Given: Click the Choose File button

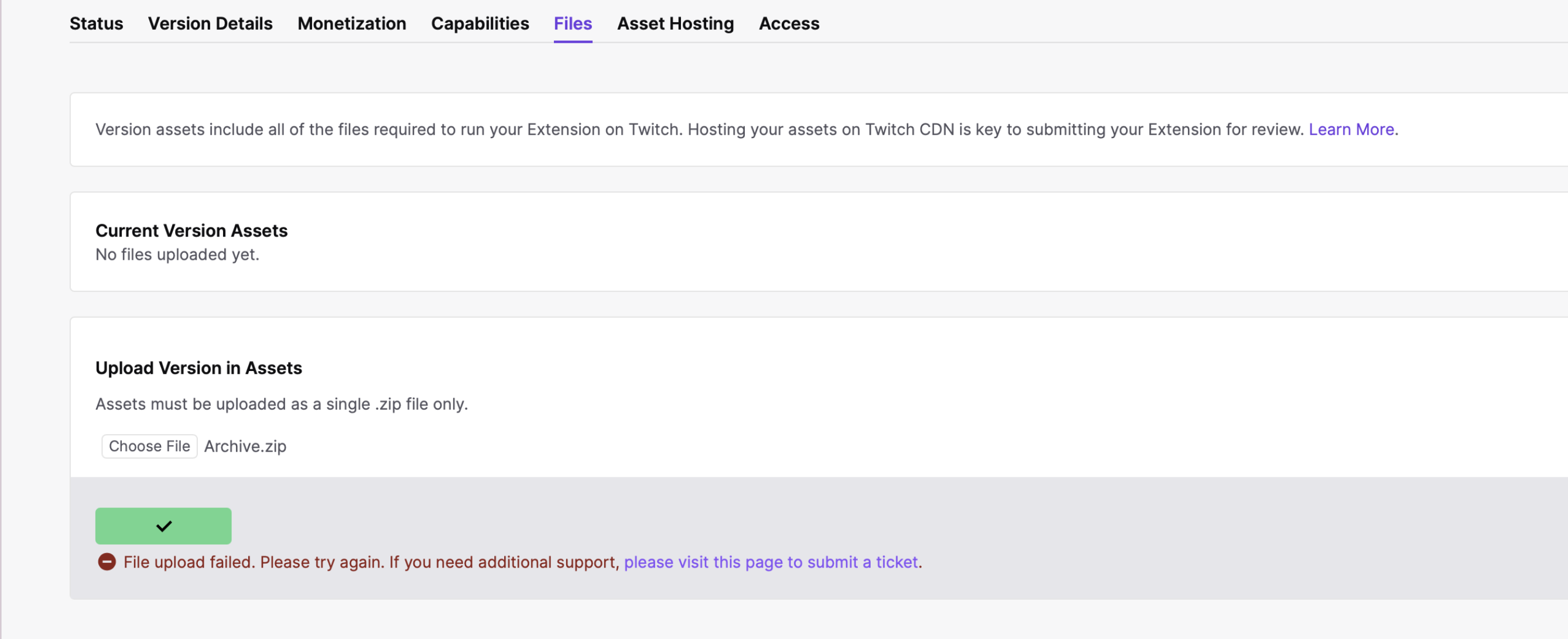Looking at the screenshot, I should (x=149, y=446).
